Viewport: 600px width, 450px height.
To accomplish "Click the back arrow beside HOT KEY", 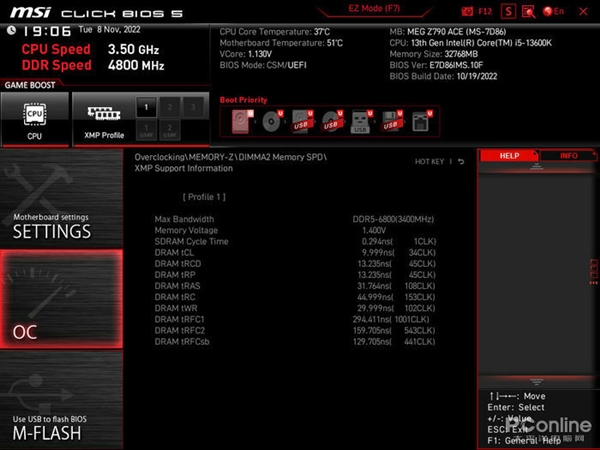I will tap(461, 162).
